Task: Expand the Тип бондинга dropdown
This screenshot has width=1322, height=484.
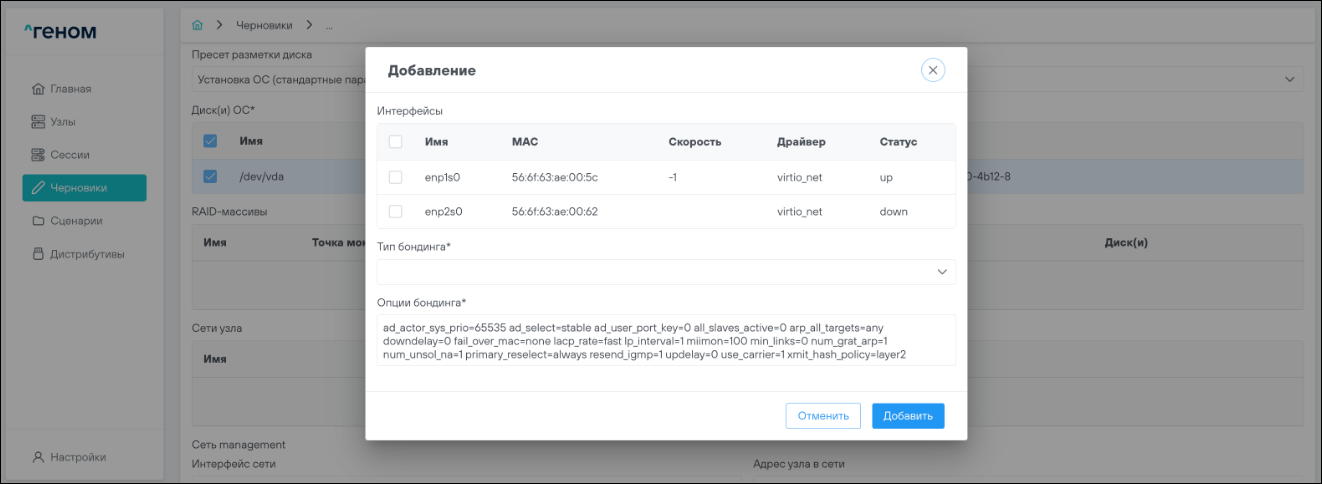Action: [x=941, y=272]
